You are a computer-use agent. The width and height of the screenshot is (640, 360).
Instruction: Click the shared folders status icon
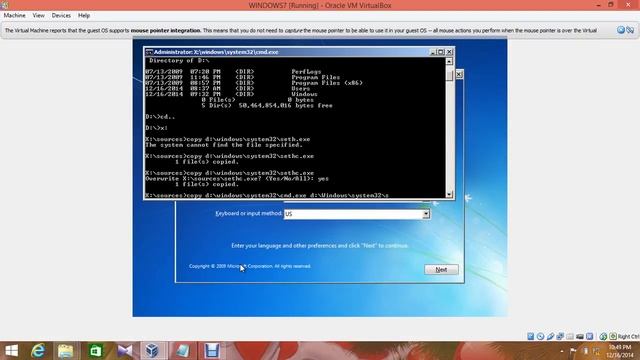[x=570, y=336]
